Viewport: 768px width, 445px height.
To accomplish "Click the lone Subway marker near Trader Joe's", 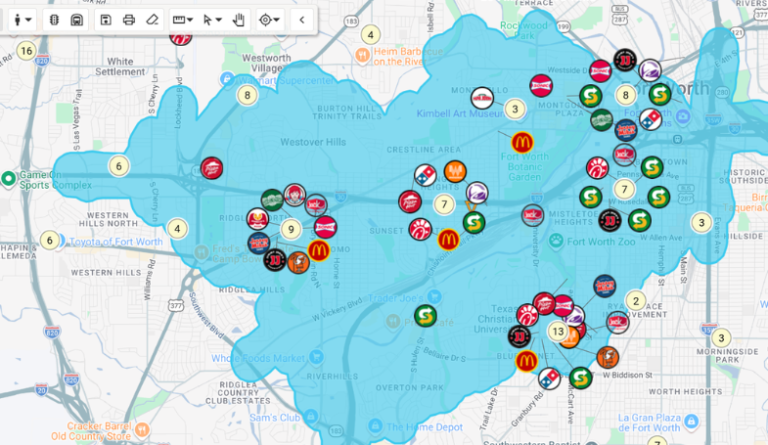I will (x=425, y=316).
